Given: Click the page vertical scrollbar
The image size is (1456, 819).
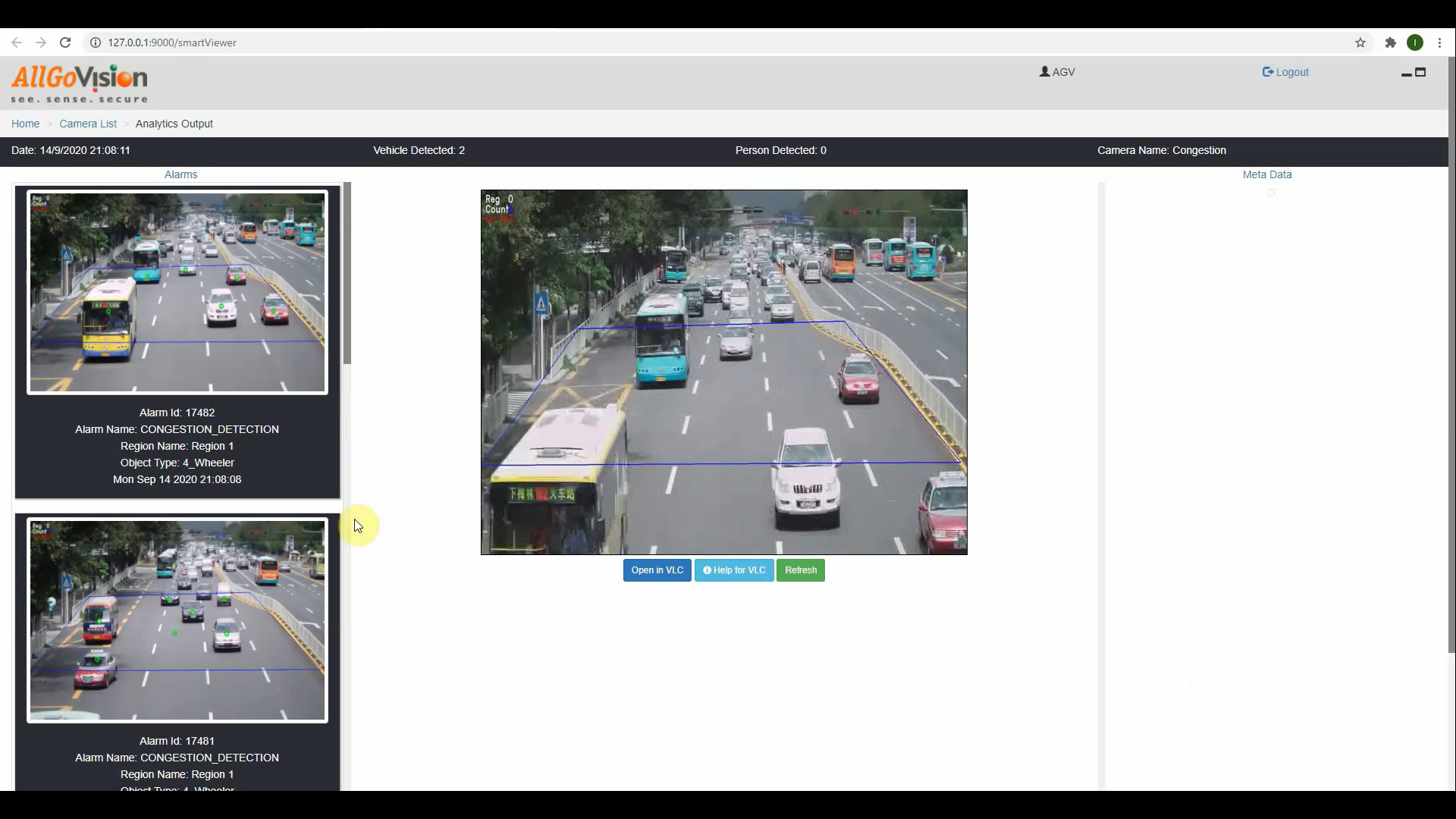Looking at the screenshot, I should pyautogui.click(x=1451, y=355).
